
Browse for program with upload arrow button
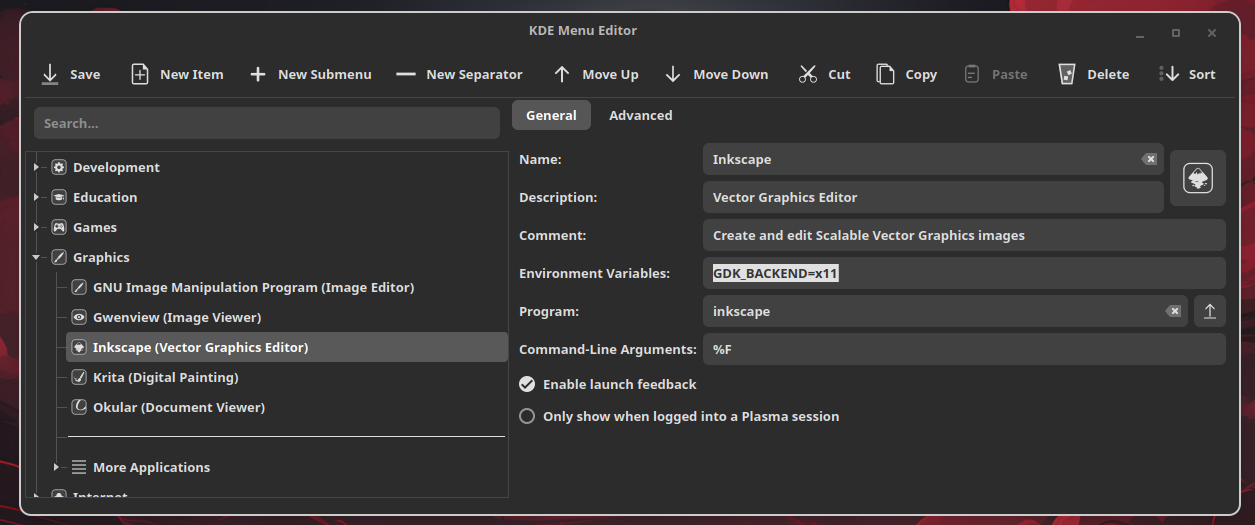coord(1209,311)
